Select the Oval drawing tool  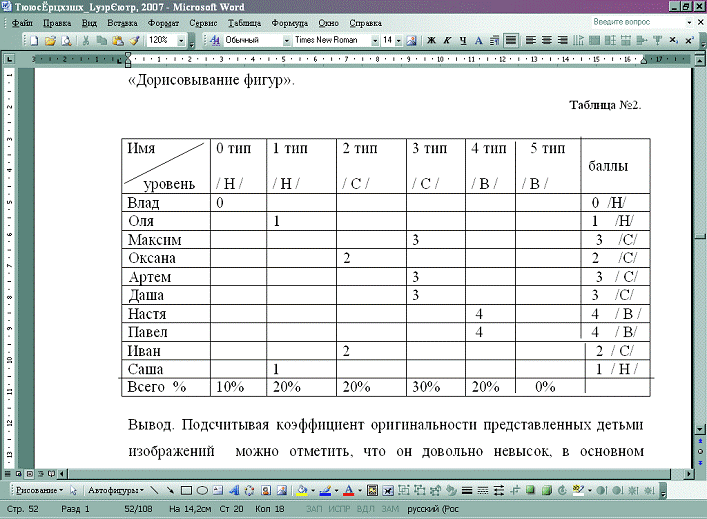tap(202, 491)
